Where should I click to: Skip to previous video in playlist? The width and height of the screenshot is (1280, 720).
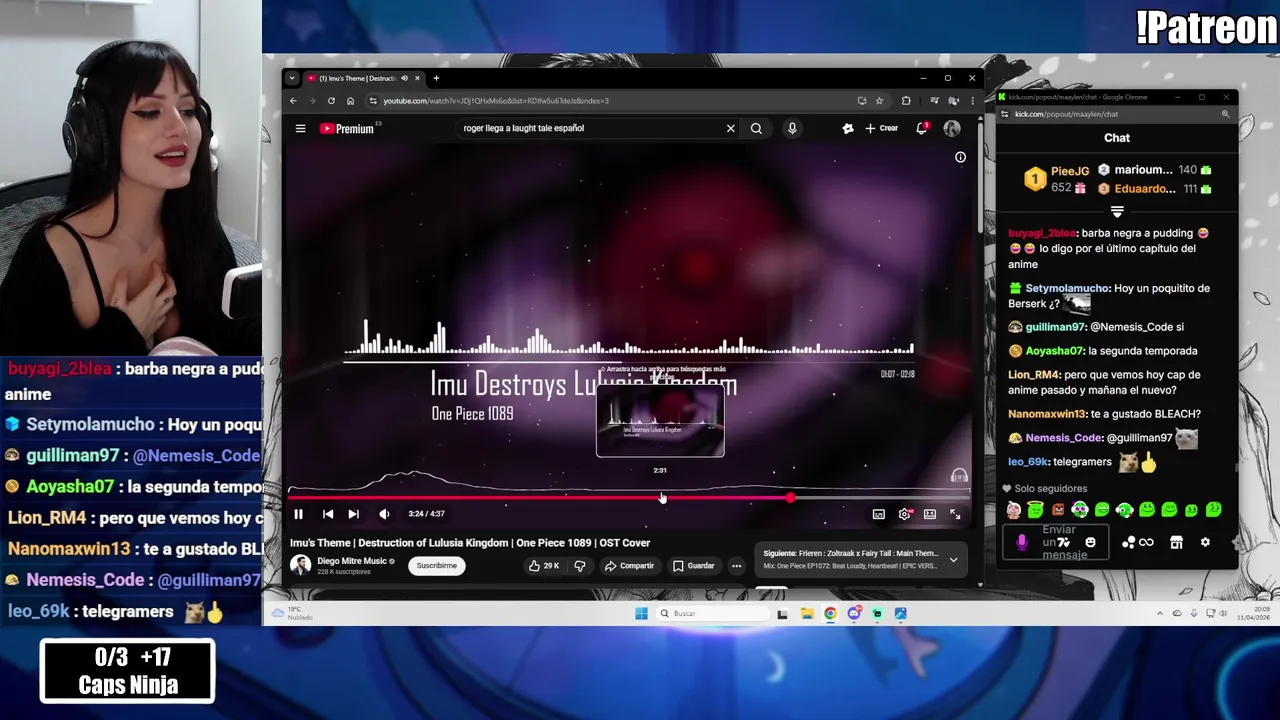pyautogui.click(x=328, y=514)
